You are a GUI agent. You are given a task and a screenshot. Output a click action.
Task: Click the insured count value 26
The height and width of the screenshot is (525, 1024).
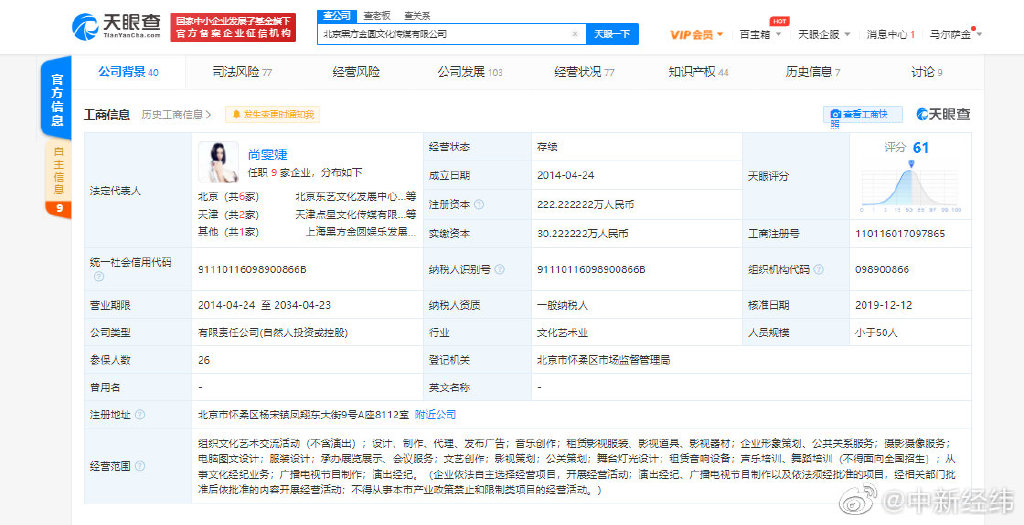pyautogui.click(x=204, y=360)
